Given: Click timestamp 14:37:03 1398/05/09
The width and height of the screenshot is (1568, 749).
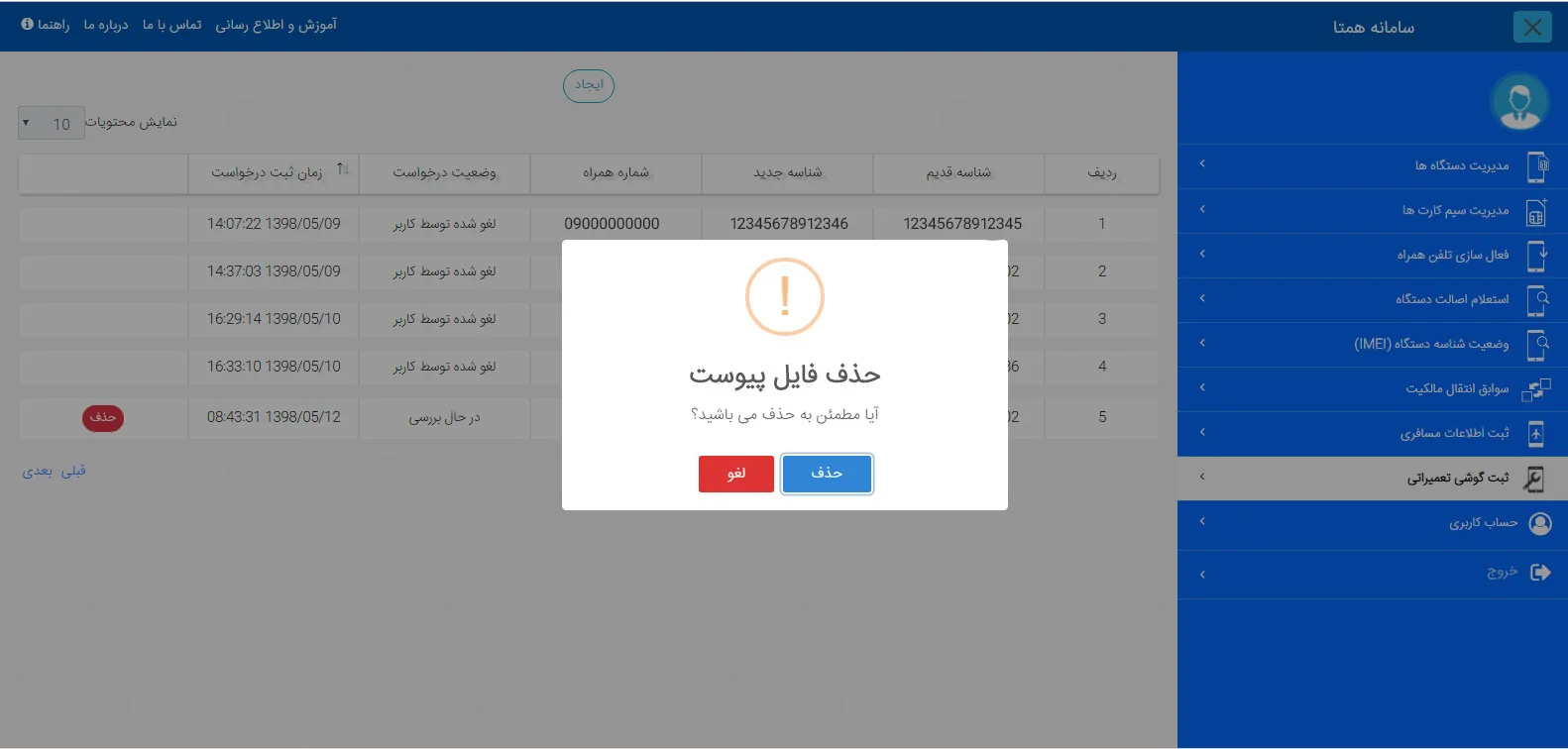Looking at the screenshot, I should 274,271.
